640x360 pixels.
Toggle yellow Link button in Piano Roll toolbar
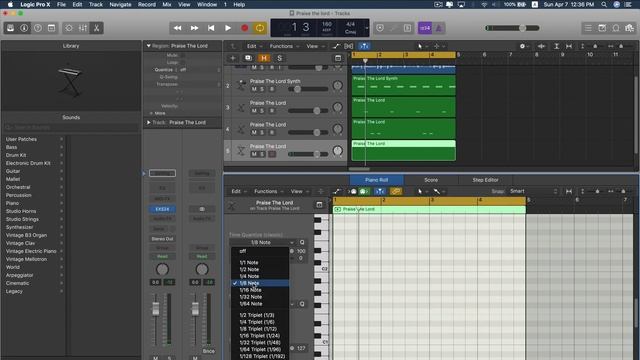[x=396, y=191]
